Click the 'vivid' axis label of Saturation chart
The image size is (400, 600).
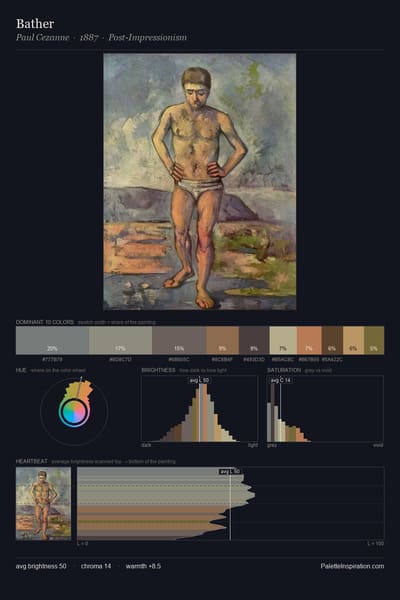tap(378, 445)
